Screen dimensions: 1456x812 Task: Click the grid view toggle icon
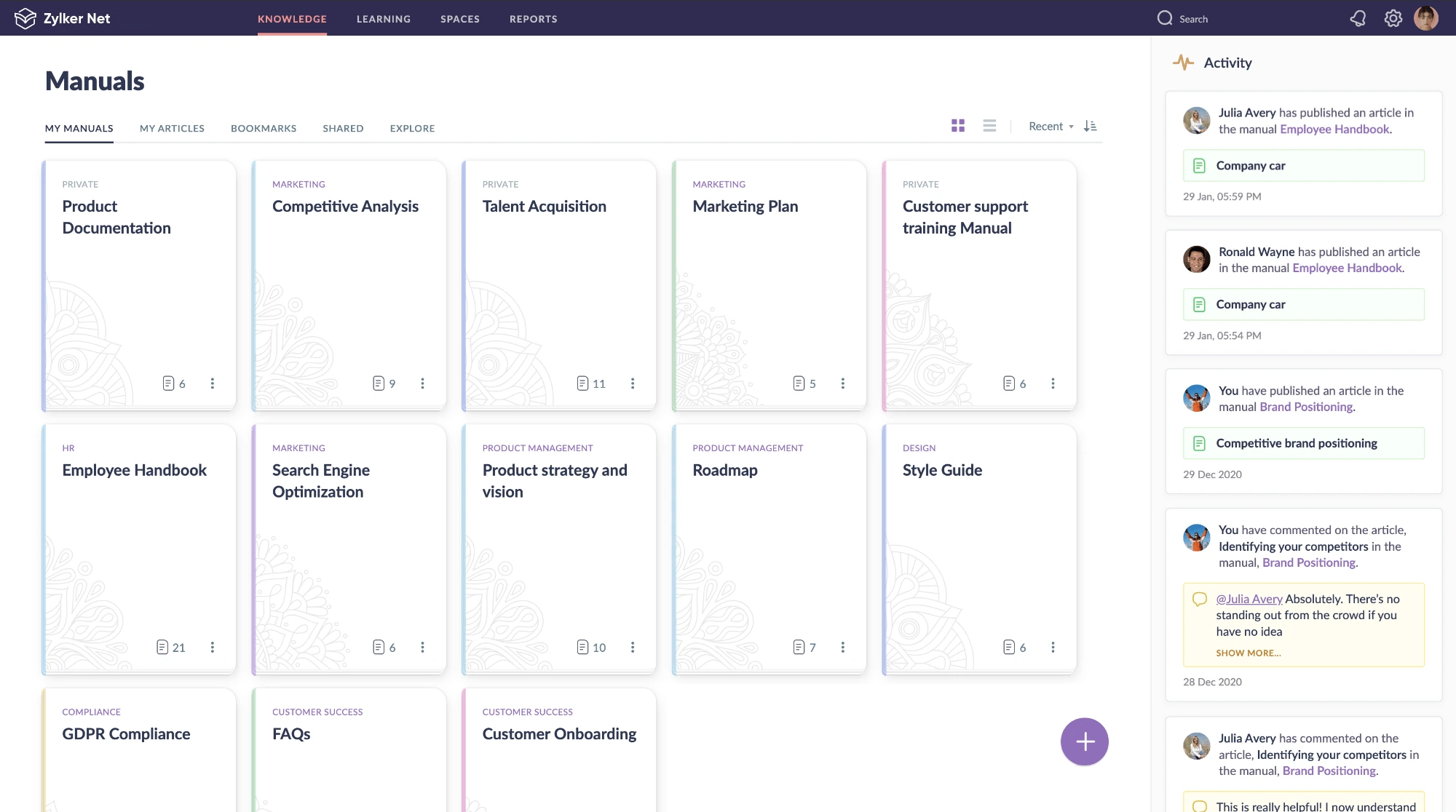958,124
